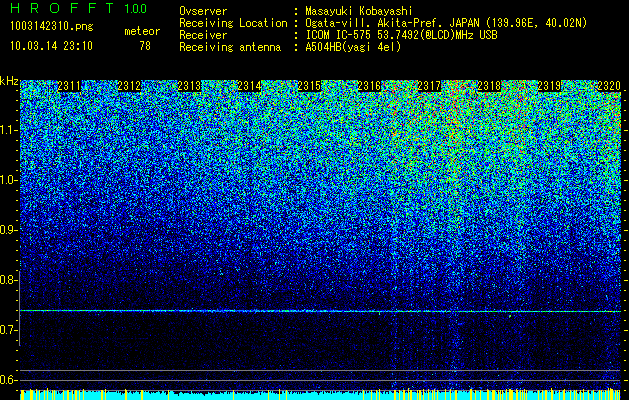The width and height of the screenshot is (629, 400).
Task: Click the receiver ICOM IC-575 53.7492 text
Action: click(401, 35)
